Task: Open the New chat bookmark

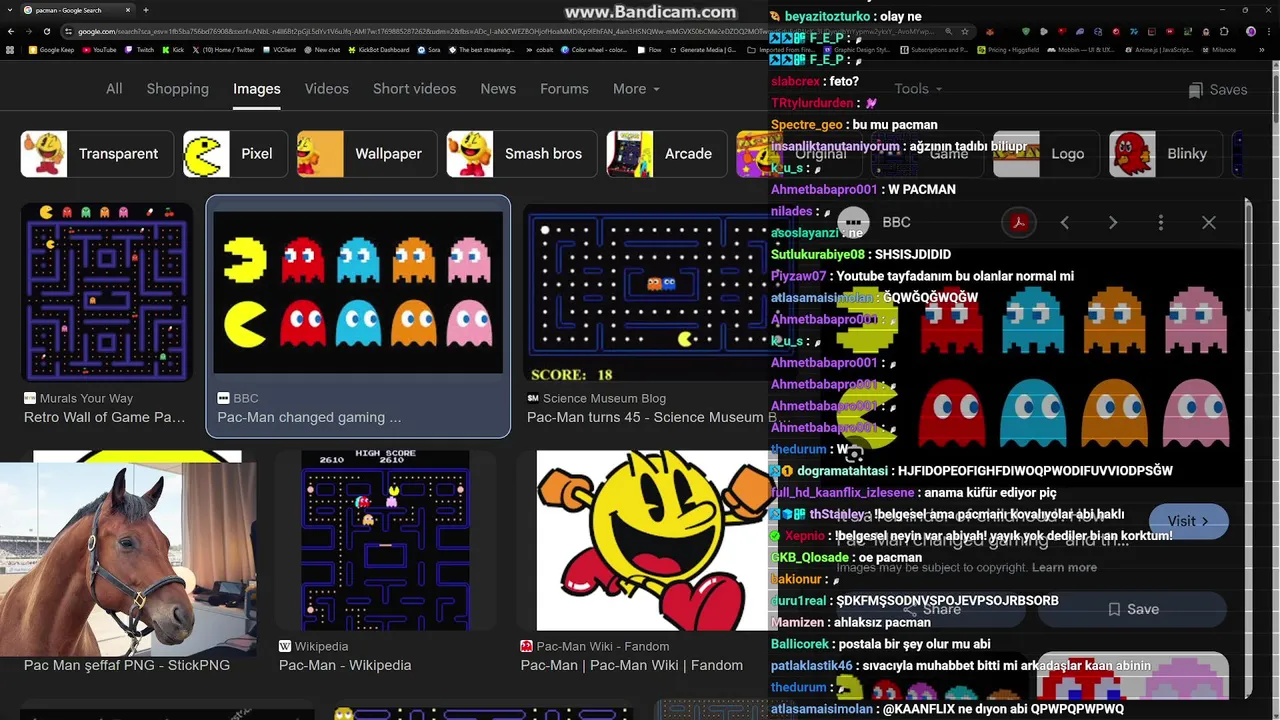Action: pos(322,49)
